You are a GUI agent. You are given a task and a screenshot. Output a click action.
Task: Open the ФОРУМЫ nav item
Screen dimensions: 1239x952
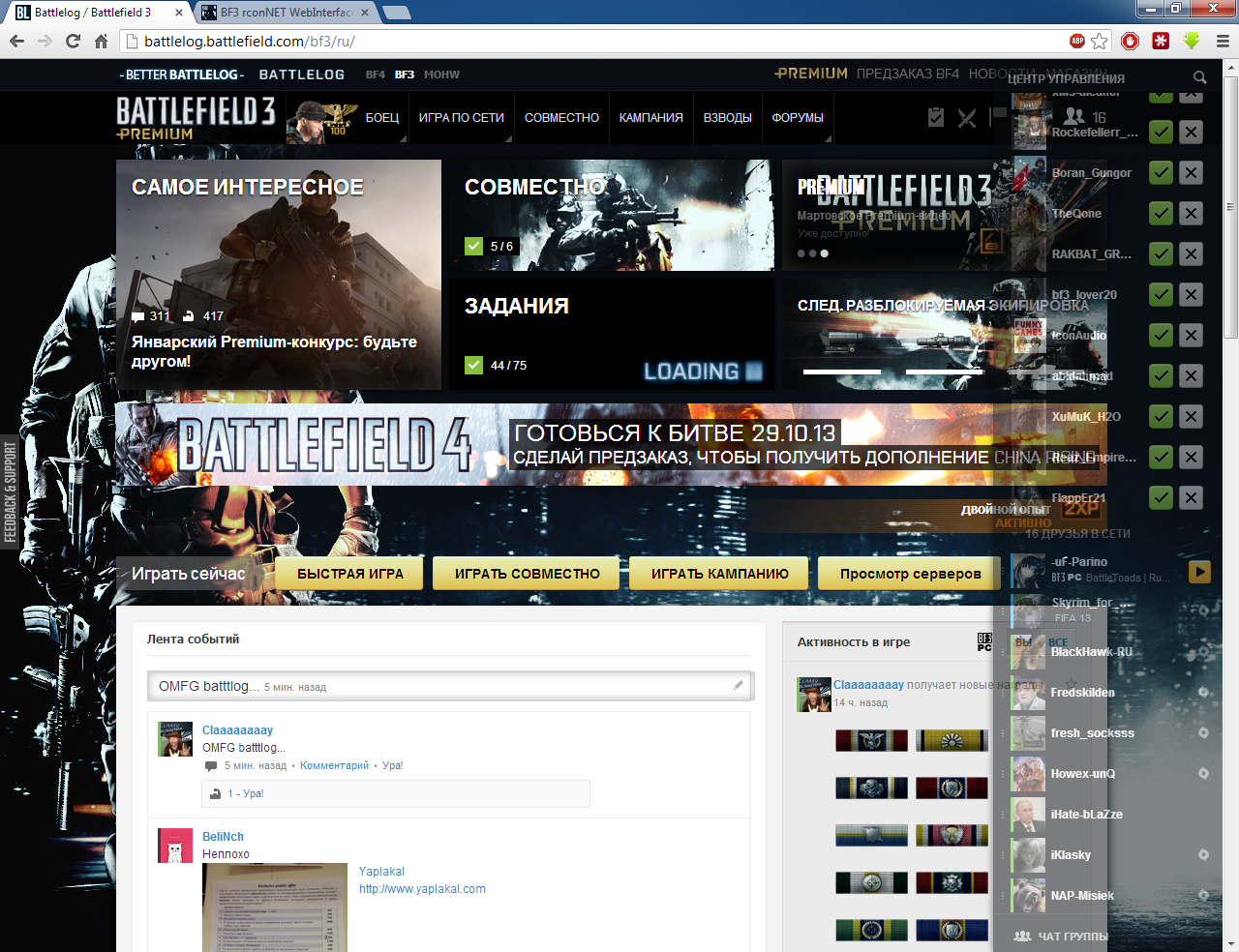[x=798, y=117]
